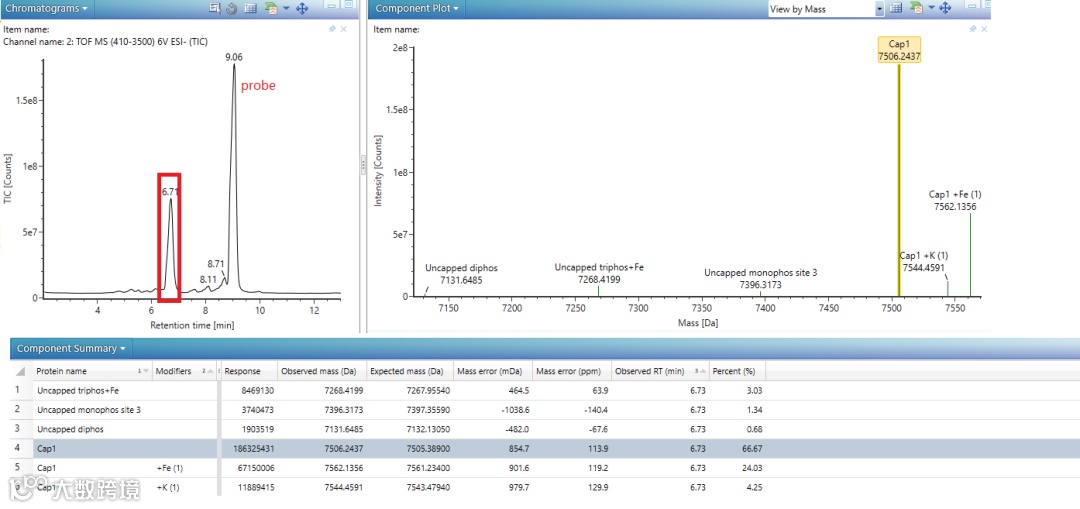Viewport: 1080px width, 509px height.
Task: Click the Cap1 +K (1) 7544.4591 plot label
Action: click(x=924, y=261)
